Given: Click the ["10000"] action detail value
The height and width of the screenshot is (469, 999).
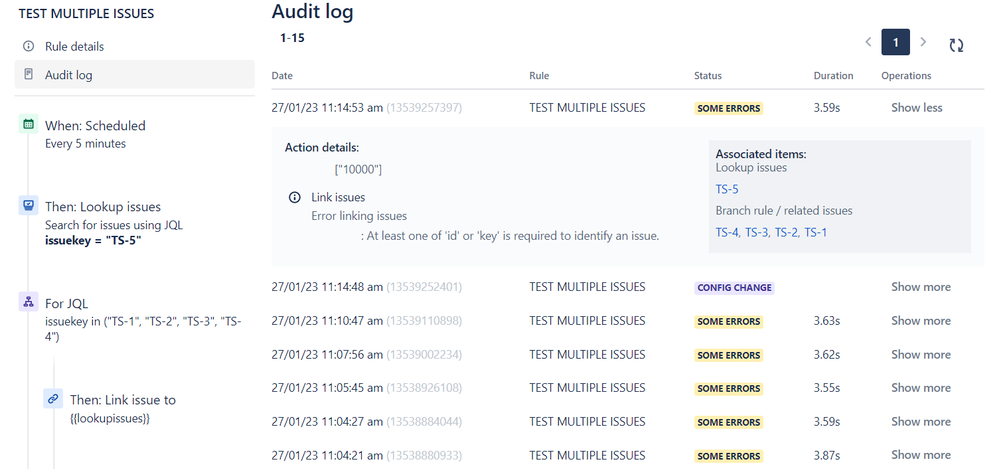Looking at the screenshot, I should click(358, 170).
